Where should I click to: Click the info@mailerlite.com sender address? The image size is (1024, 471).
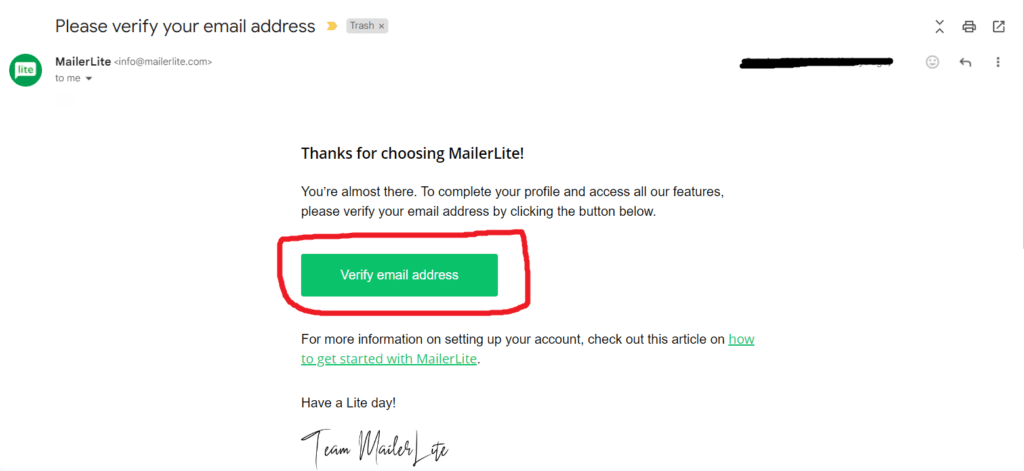163,62
